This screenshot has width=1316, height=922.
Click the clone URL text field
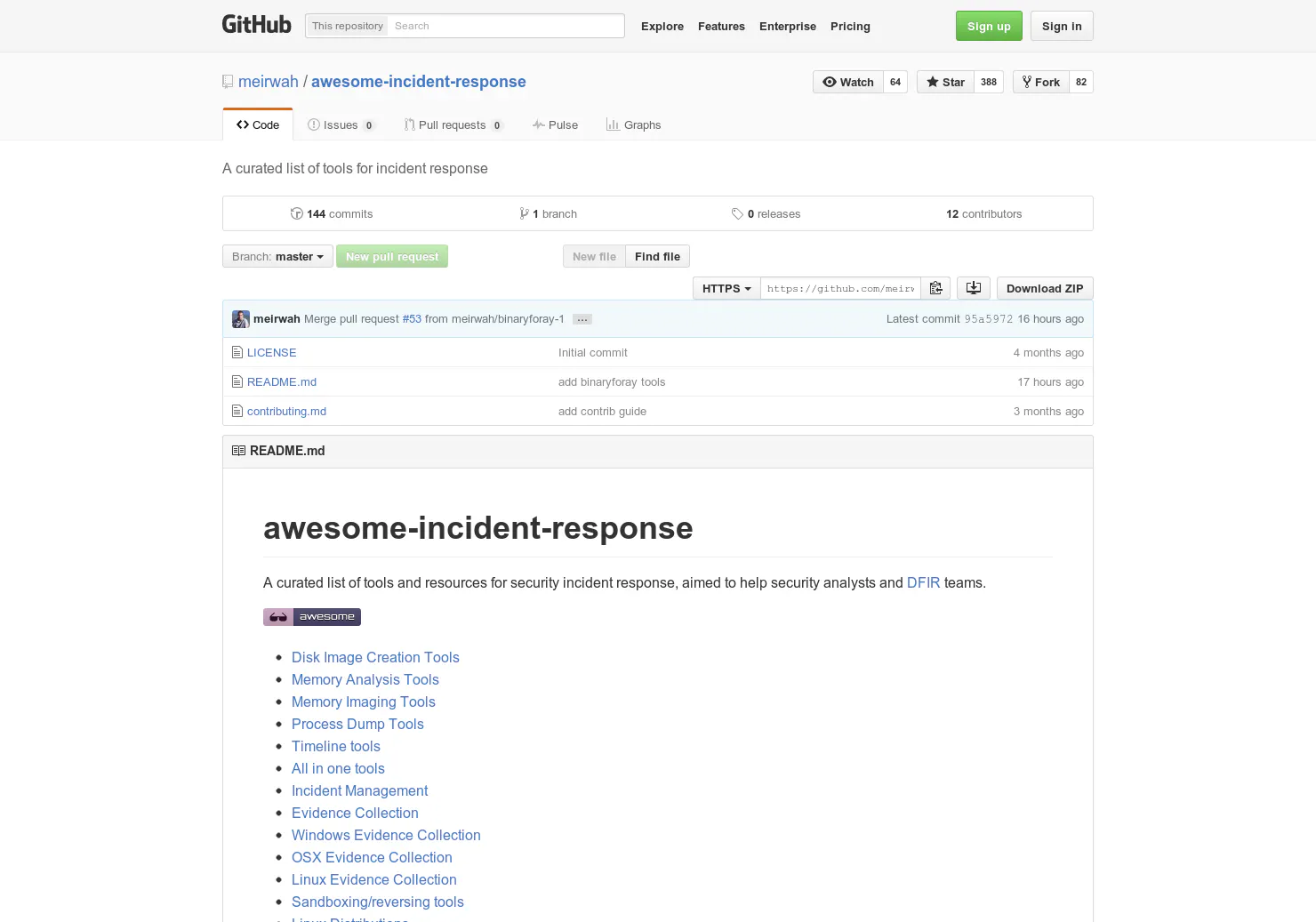coord(840,288)
